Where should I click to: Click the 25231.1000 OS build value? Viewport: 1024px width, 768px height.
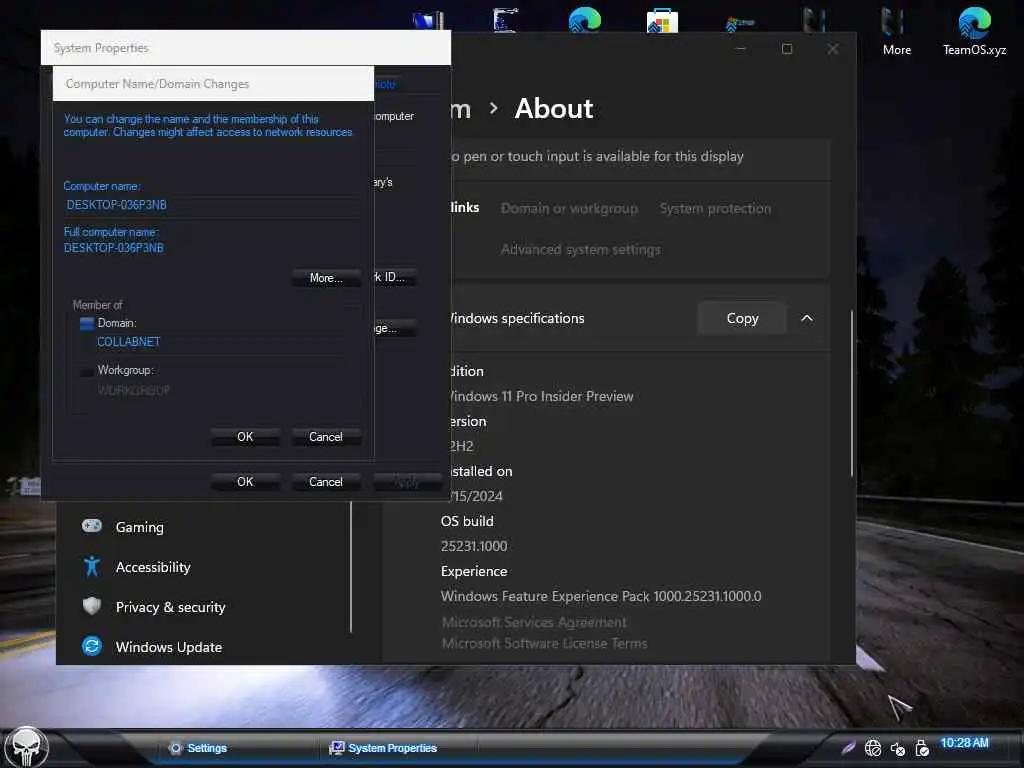[474, 546]
